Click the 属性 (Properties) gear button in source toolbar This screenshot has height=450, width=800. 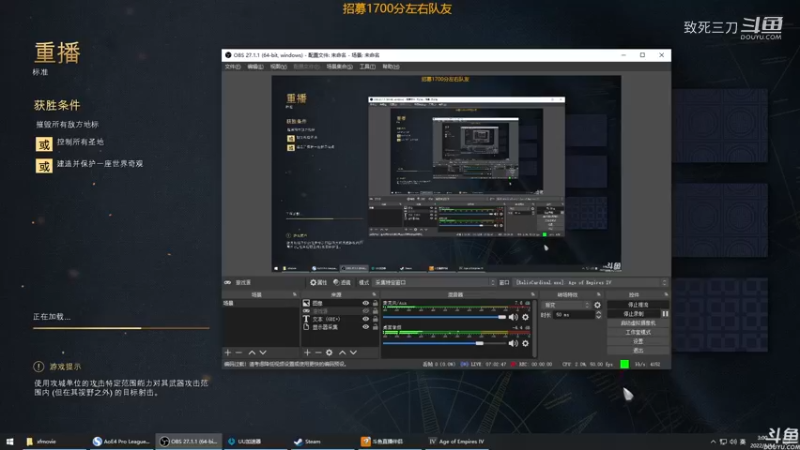click(318, 282)
